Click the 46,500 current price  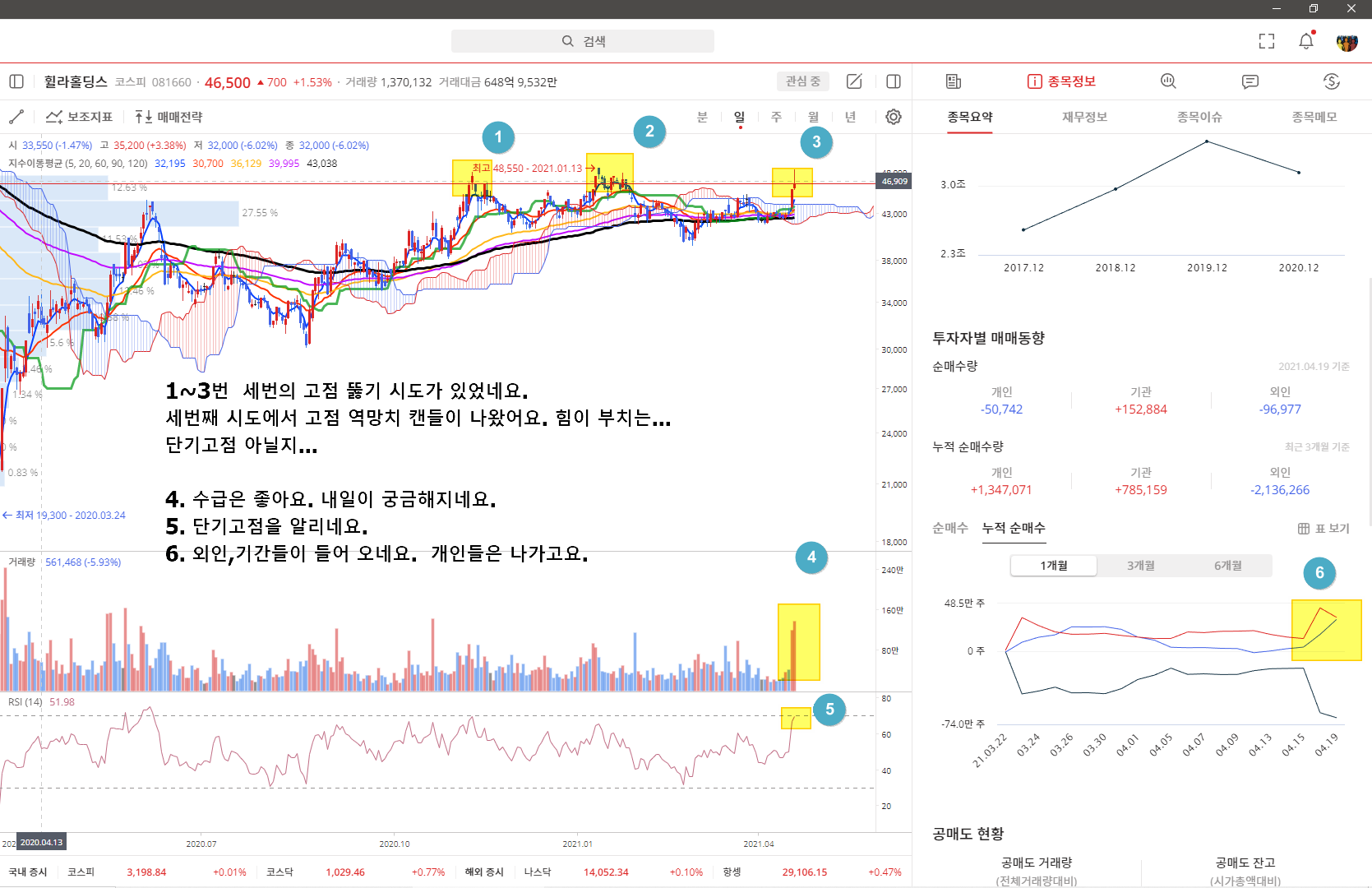228,82
